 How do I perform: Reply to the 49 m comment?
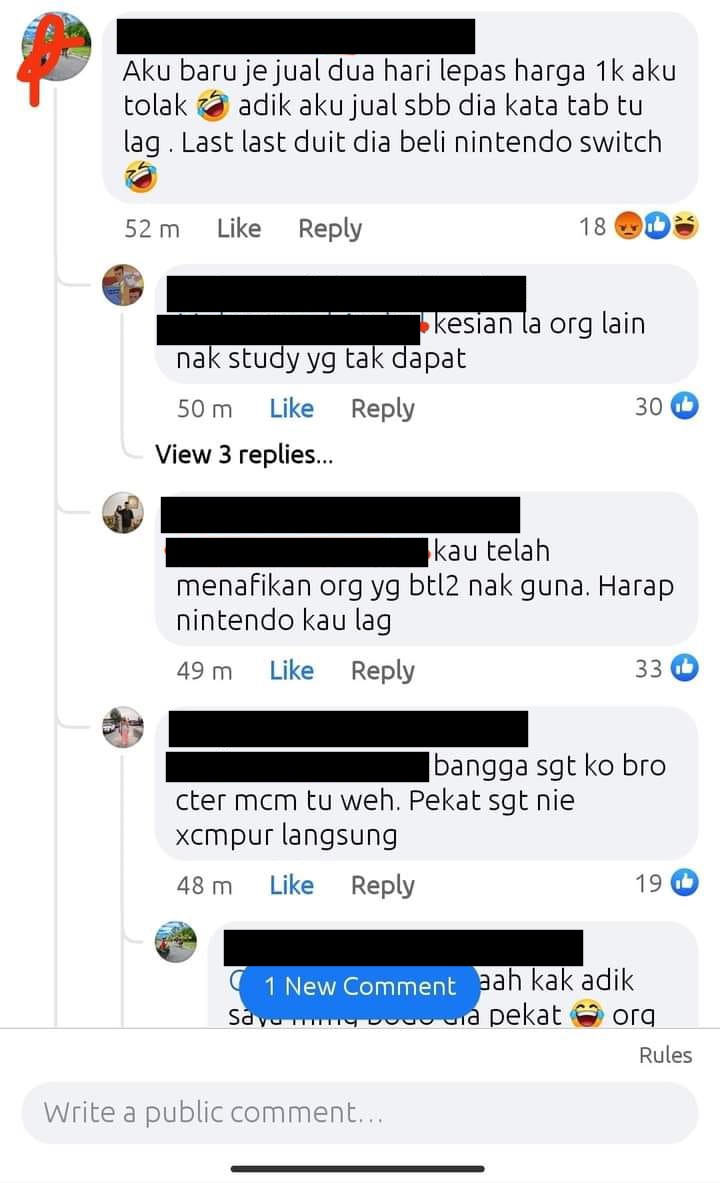383,670
